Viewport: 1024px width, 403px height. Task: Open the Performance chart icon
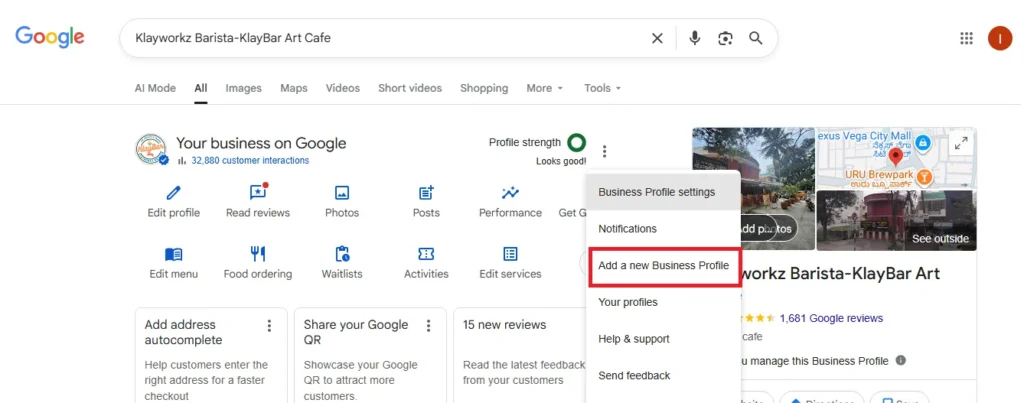[510, 193]
